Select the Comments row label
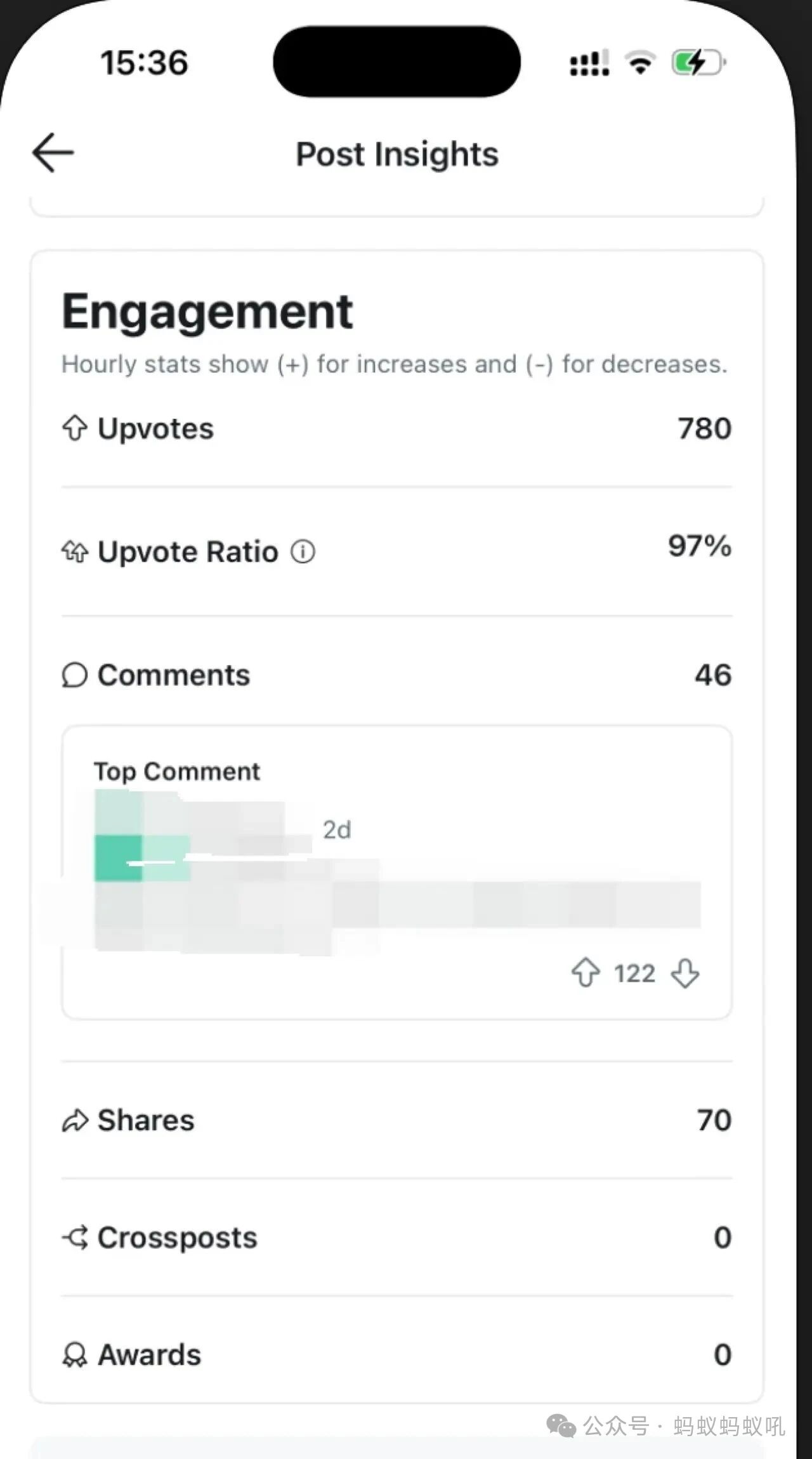 click(173, 675)
